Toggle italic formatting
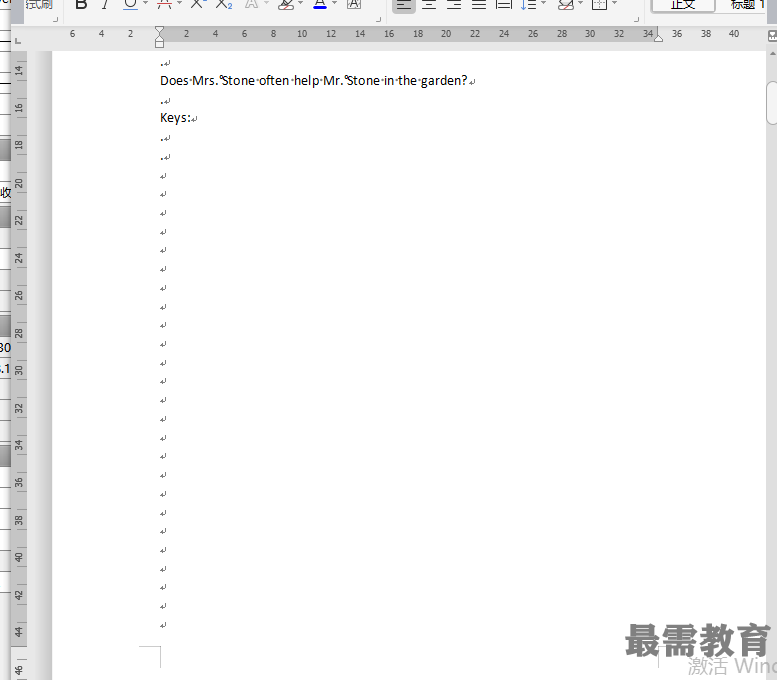This screenshot has height=680, width=777. 105,4
